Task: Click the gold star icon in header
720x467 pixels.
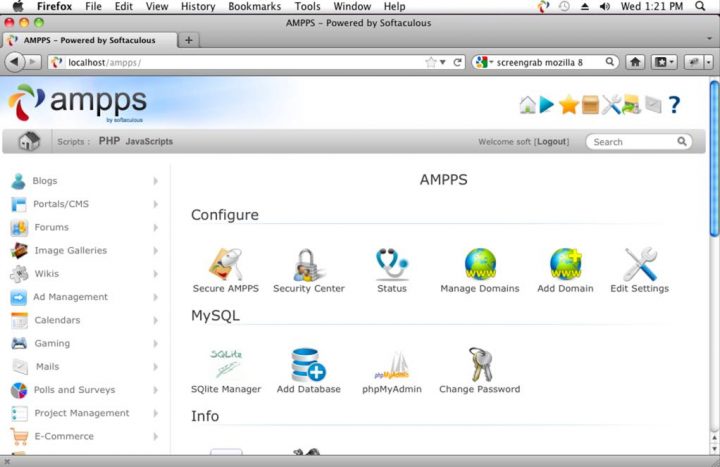Action: click(x=569, y=104)
